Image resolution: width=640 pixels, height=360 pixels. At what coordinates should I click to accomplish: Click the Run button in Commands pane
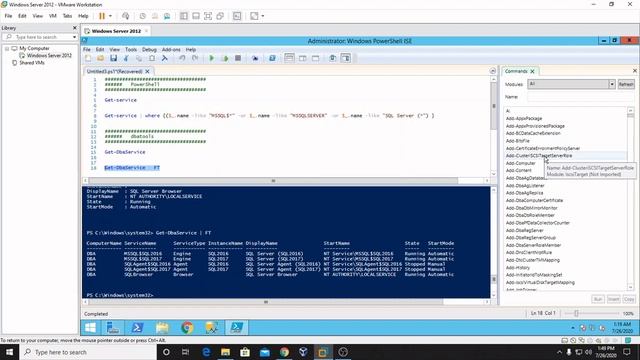click(598, 299)
